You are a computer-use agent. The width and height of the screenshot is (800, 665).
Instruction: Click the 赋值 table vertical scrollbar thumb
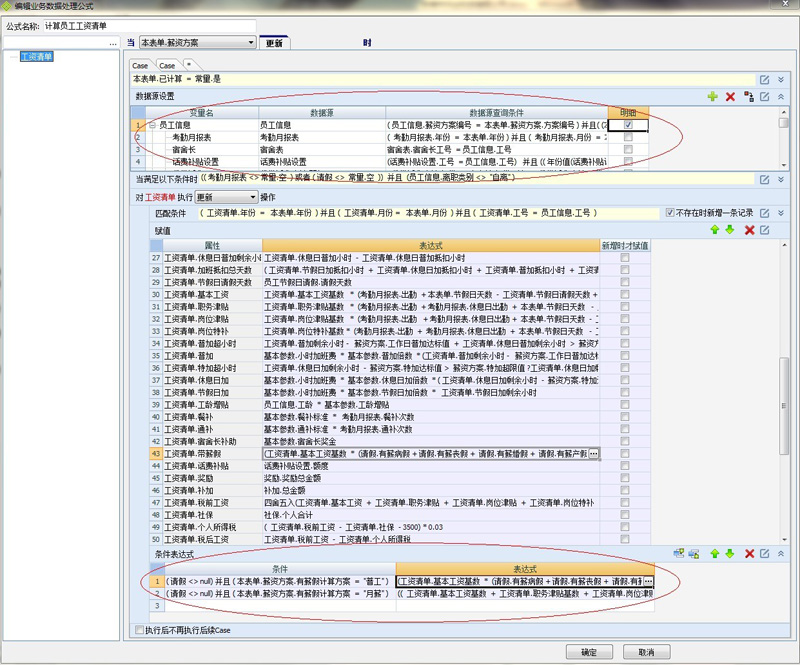(784, 406)
